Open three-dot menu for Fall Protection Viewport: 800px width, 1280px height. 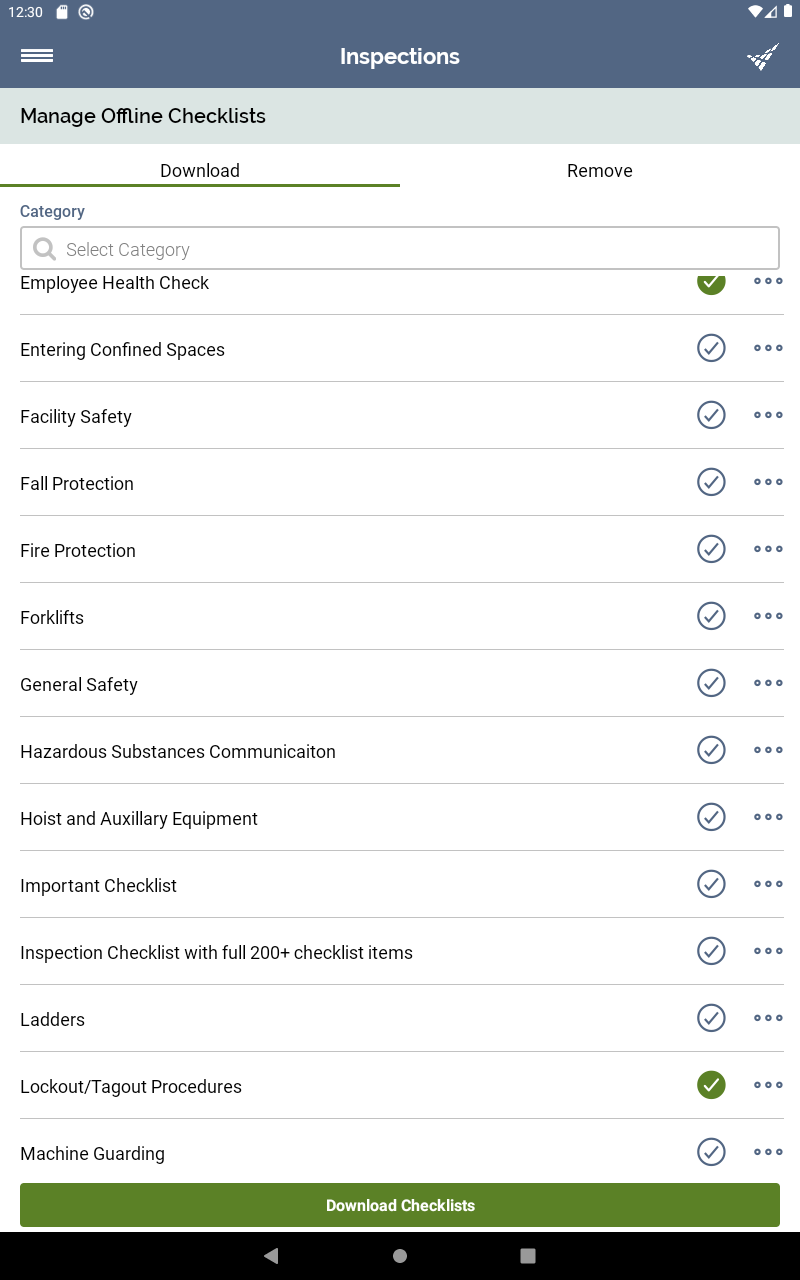pyautogui.click(x=768, y=482)
